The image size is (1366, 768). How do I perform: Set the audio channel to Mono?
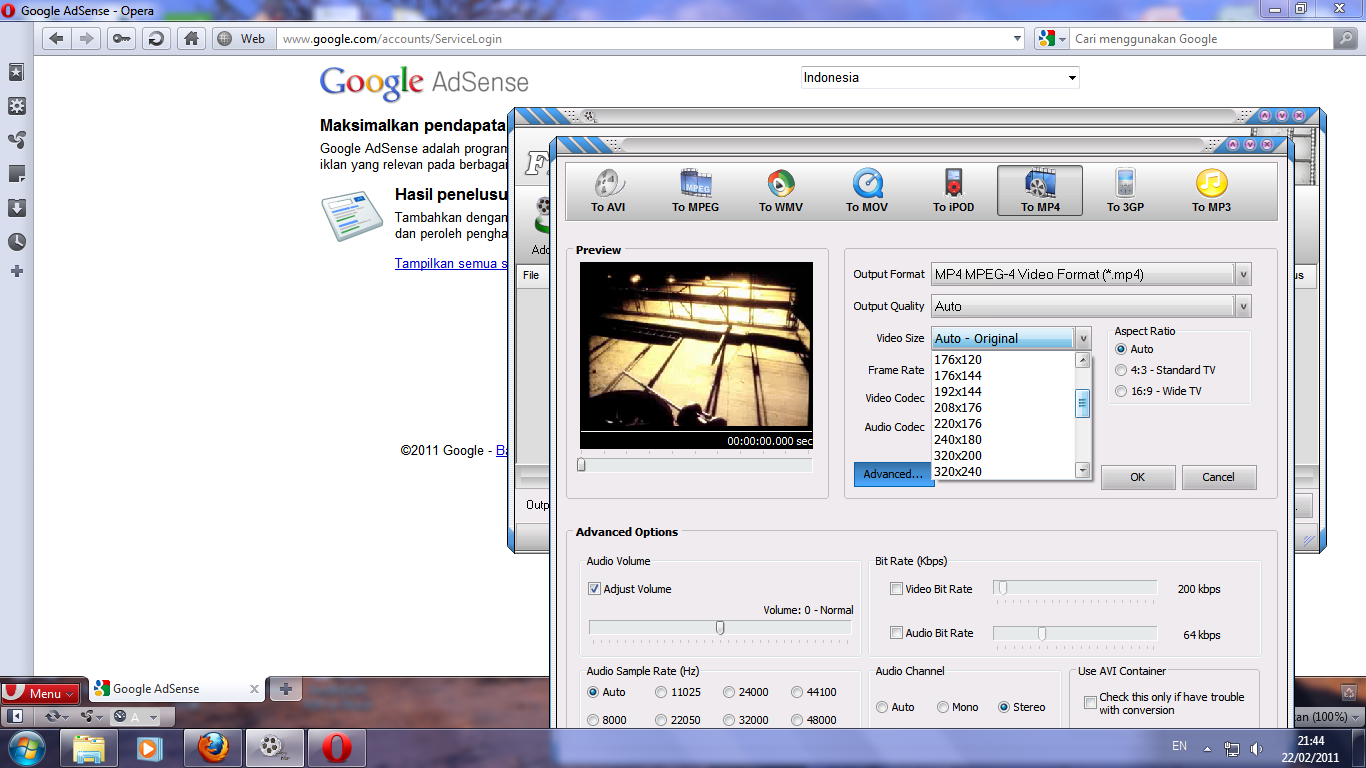click(943, 707)
